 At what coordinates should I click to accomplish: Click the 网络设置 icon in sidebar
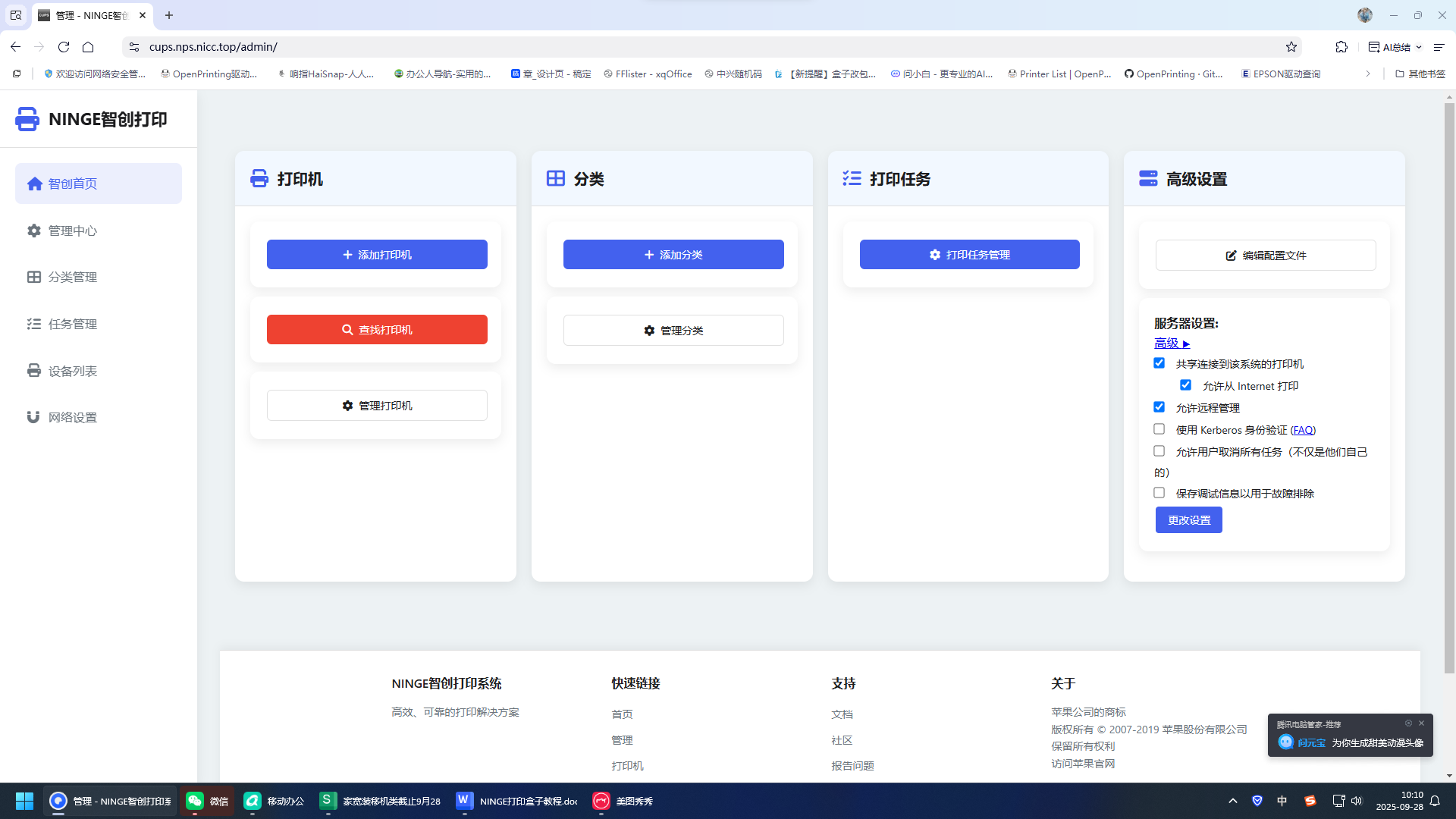tap(33, 416)
